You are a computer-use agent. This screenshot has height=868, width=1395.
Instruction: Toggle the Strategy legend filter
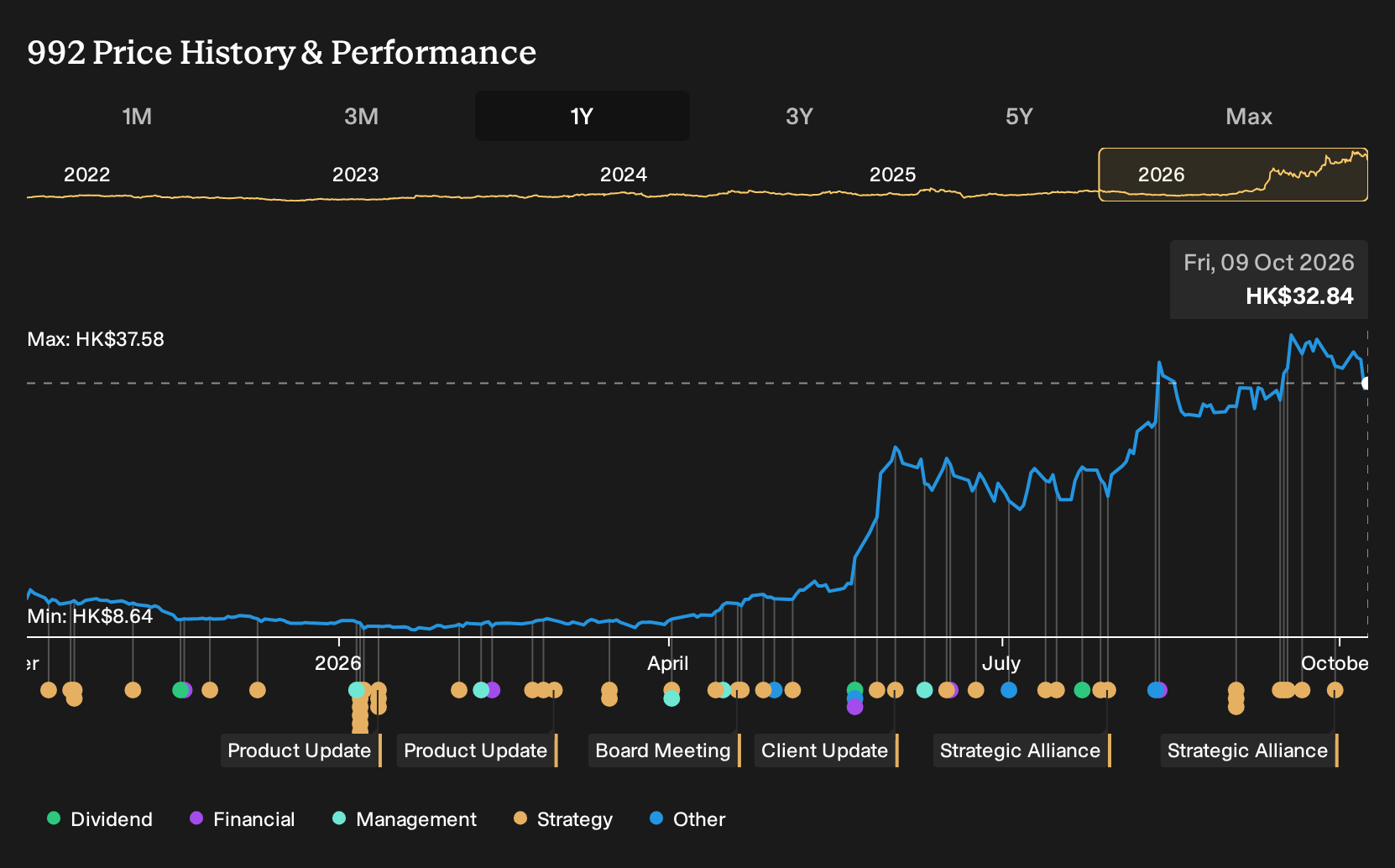(x=563, y=818)
